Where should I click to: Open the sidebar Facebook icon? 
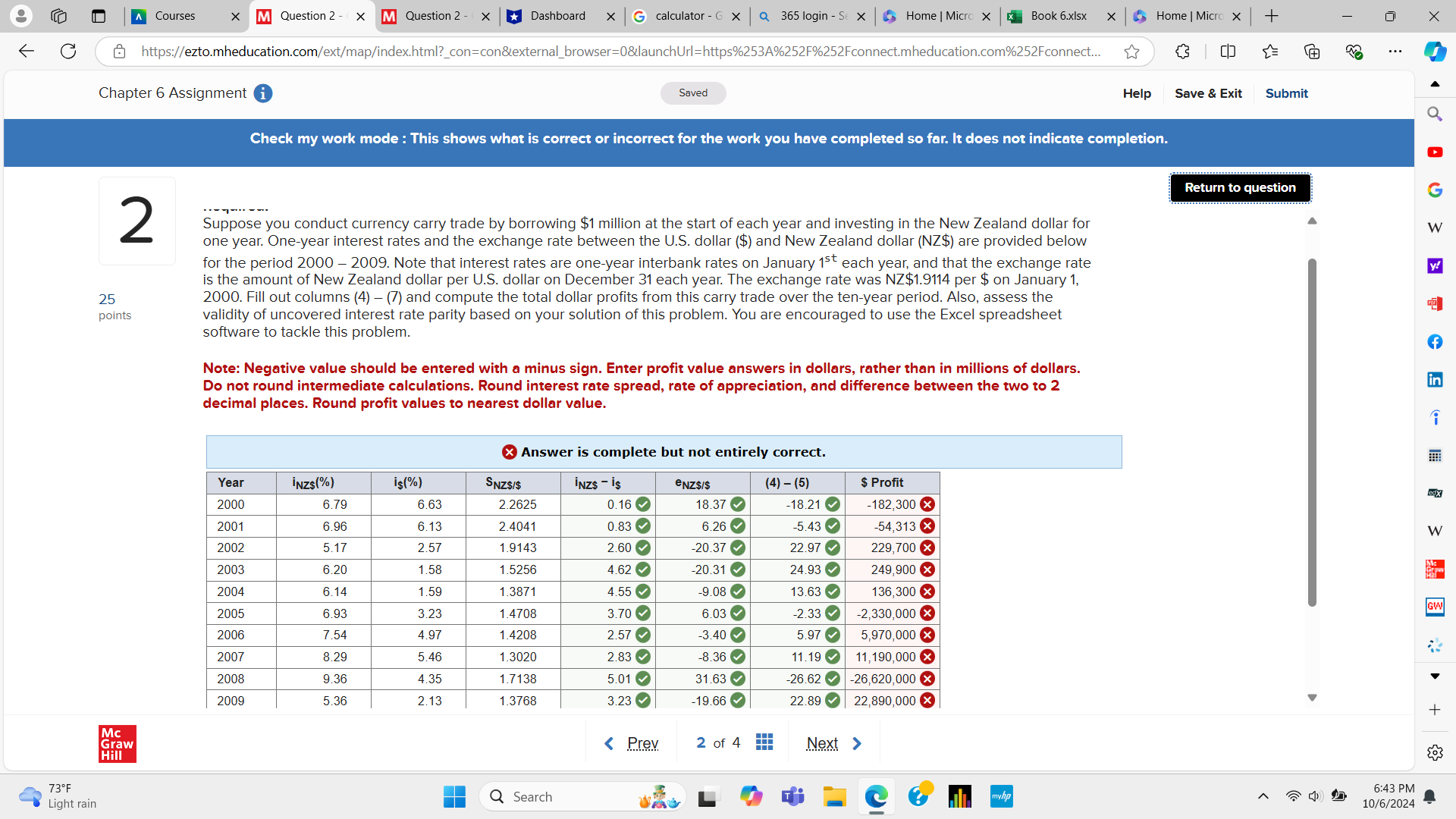pos(1435,342)
